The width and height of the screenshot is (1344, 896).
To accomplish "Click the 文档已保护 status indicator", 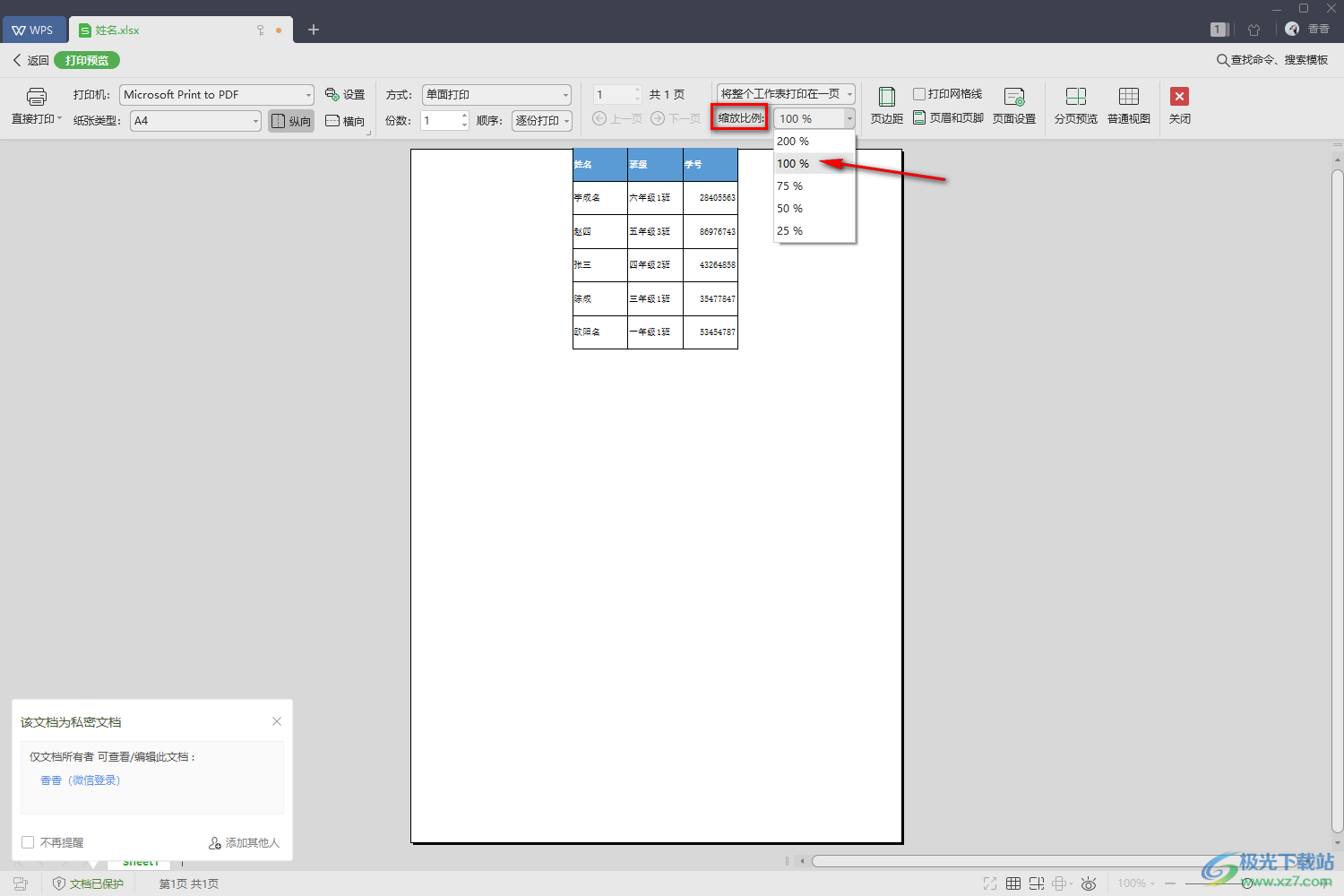I will coord(88,883).
